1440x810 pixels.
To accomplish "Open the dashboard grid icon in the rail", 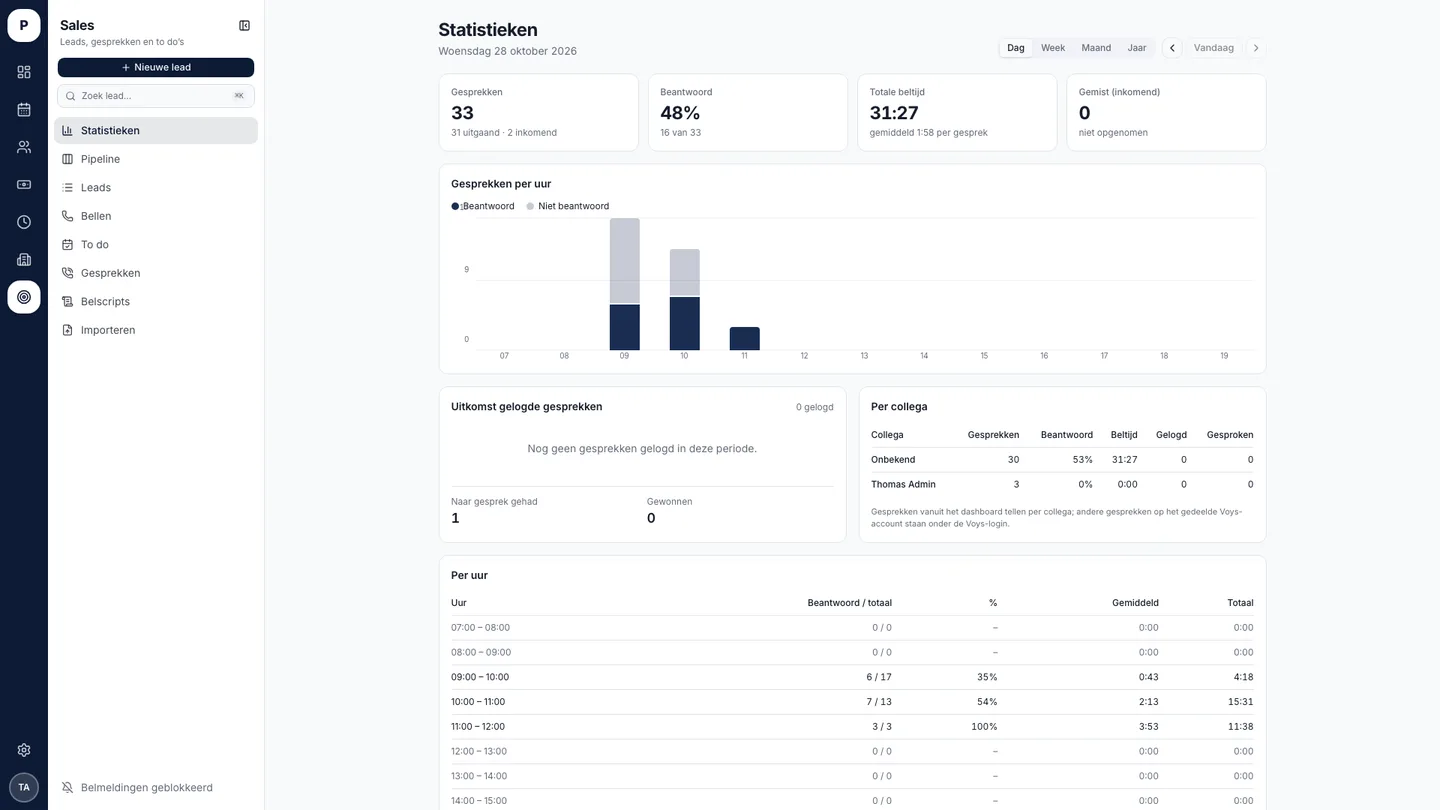I will pyautogui.click(x=24, y=72).
